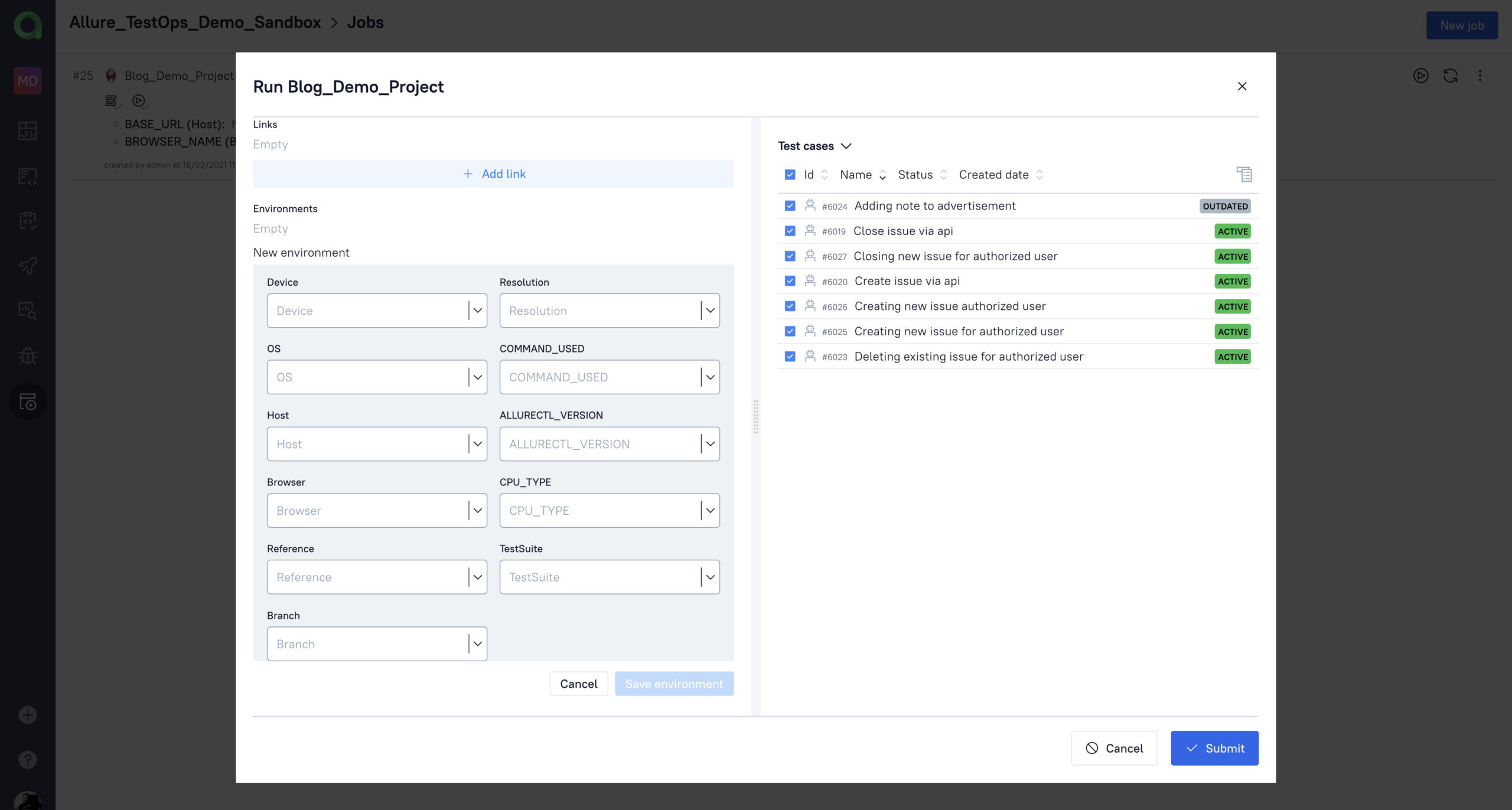Screen dimensions: 1512x810
Task: Click automated icon of test case #6019
Action: pos(810,230)
